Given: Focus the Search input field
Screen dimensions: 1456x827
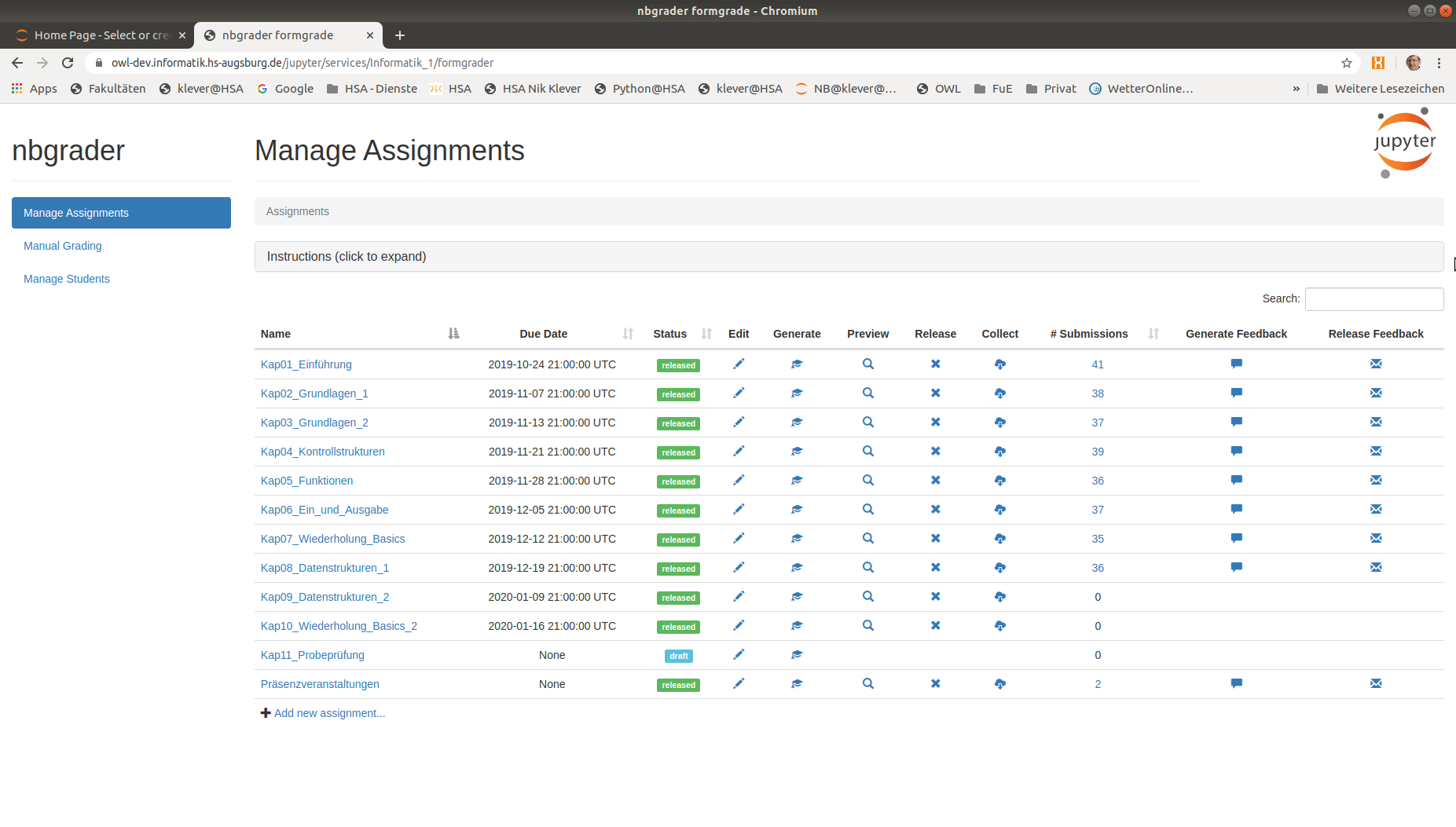Looking at the screenshot, I should (1373, 298).
